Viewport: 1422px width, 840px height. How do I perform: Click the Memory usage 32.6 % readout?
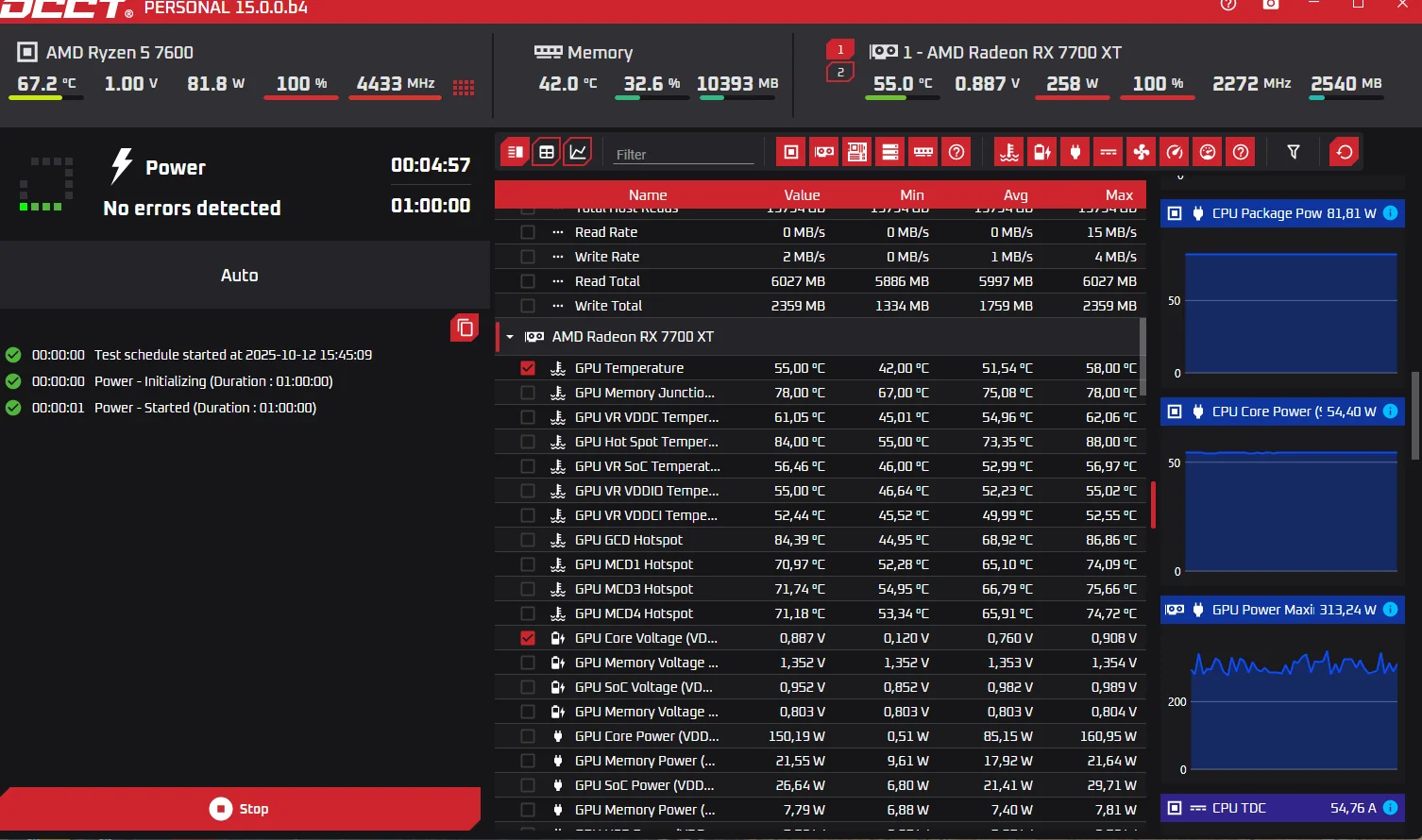(x=652, y=83)
